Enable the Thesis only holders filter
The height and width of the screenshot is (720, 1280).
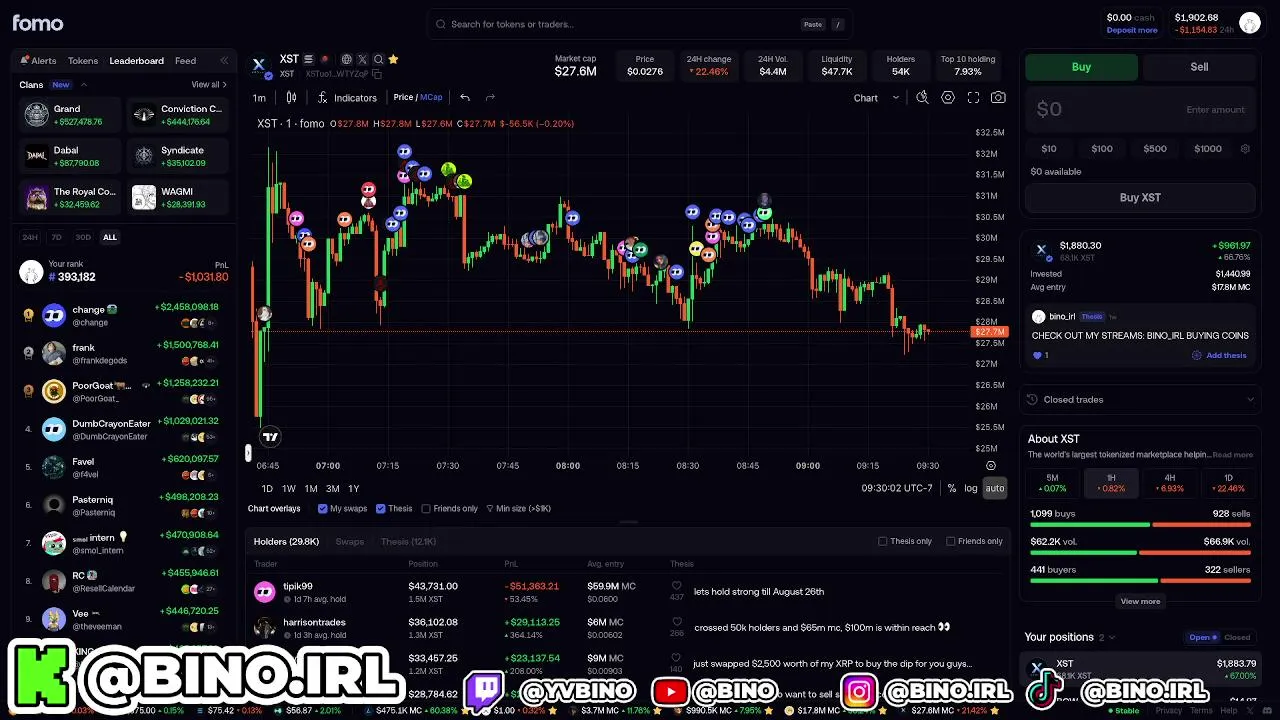pyautogui.click(x=883, y=541)
